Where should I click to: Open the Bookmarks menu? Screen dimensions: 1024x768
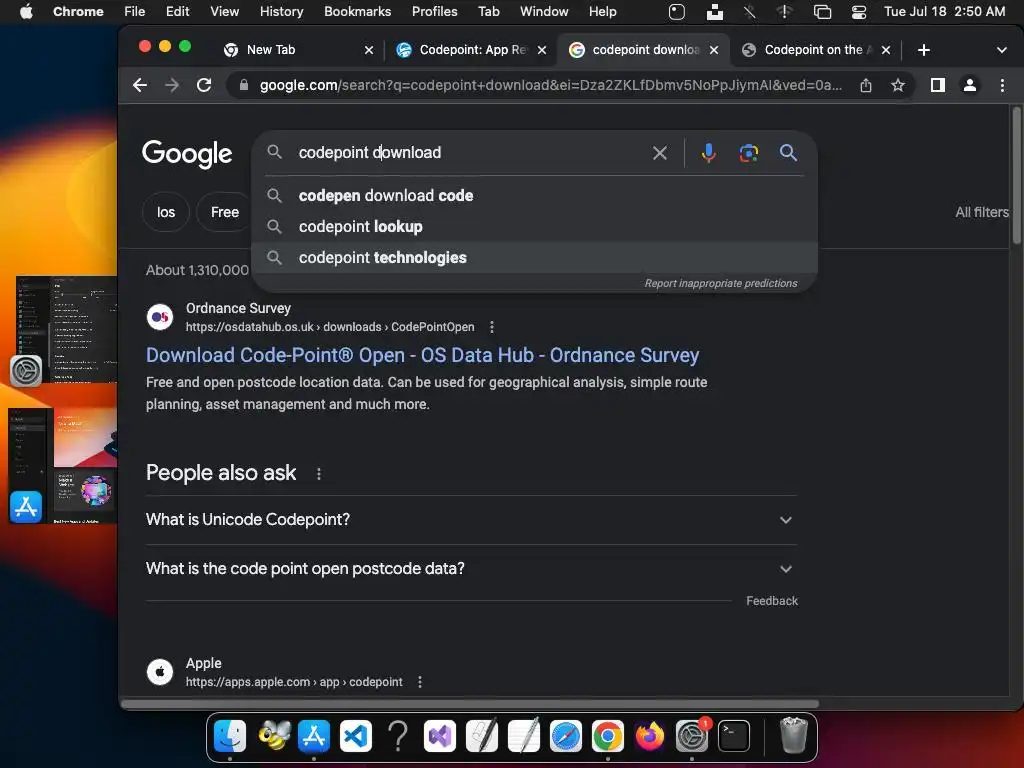point(357,12)
